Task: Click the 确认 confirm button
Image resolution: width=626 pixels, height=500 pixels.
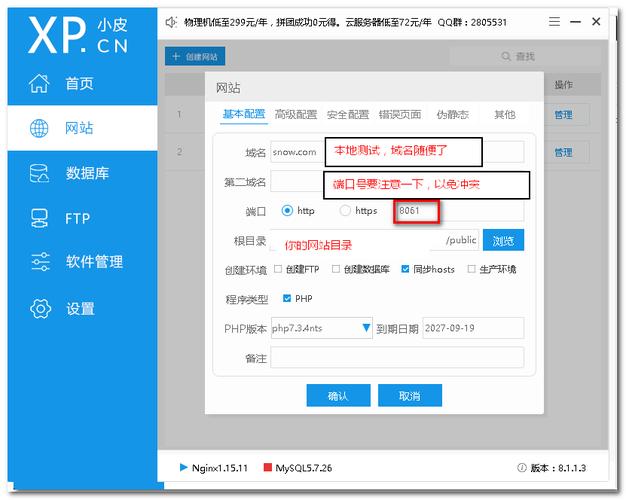Action: (x=338, y=395)
